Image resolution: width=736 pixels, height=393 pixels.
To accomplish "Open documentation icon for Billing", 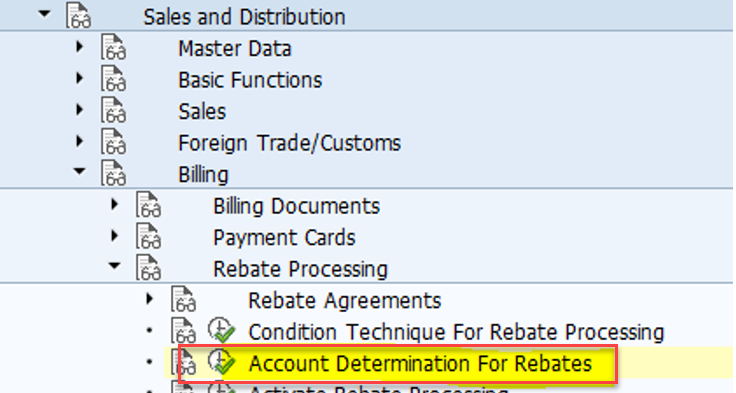I will pos(113,173).
